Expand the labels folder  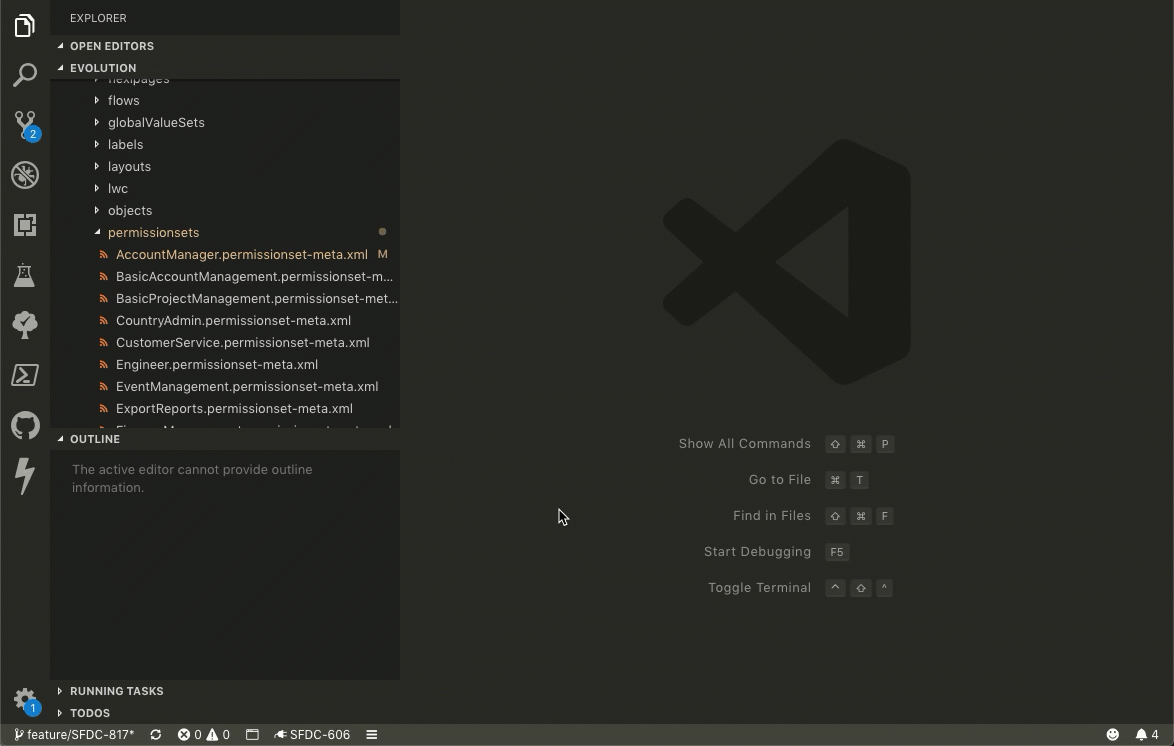tap(225, 145)
